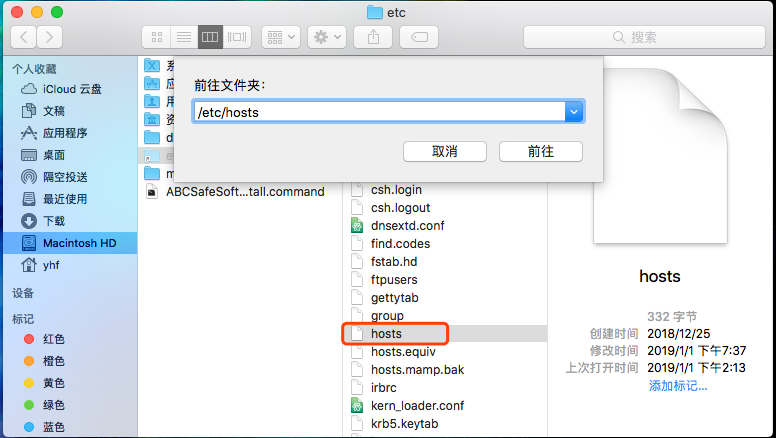Select column view in toolbar

coord(210,37)
